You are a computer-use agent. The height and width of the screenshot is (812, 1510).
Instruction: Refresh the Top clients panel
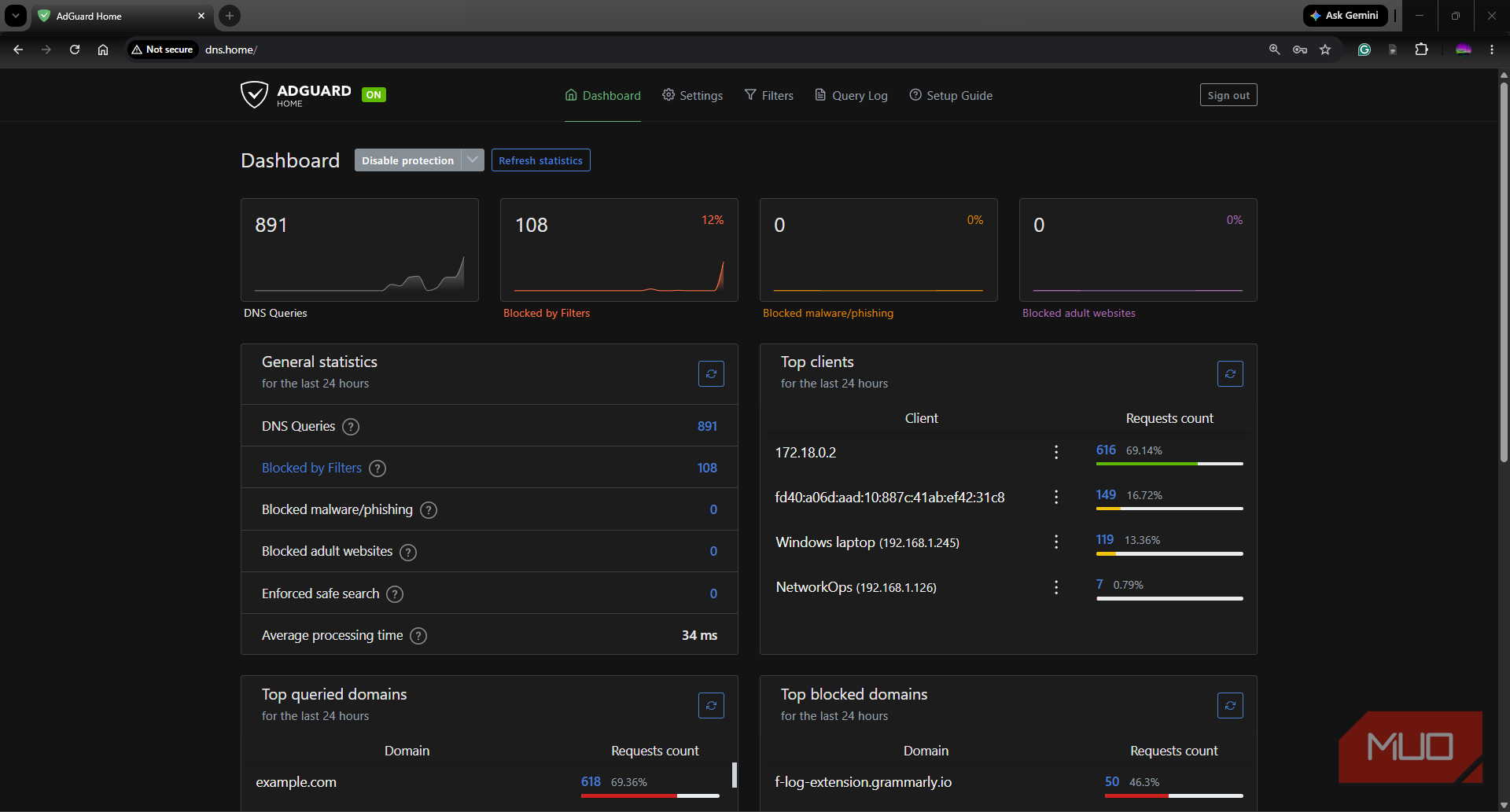pyautogui.click(x=1230, y=374)
